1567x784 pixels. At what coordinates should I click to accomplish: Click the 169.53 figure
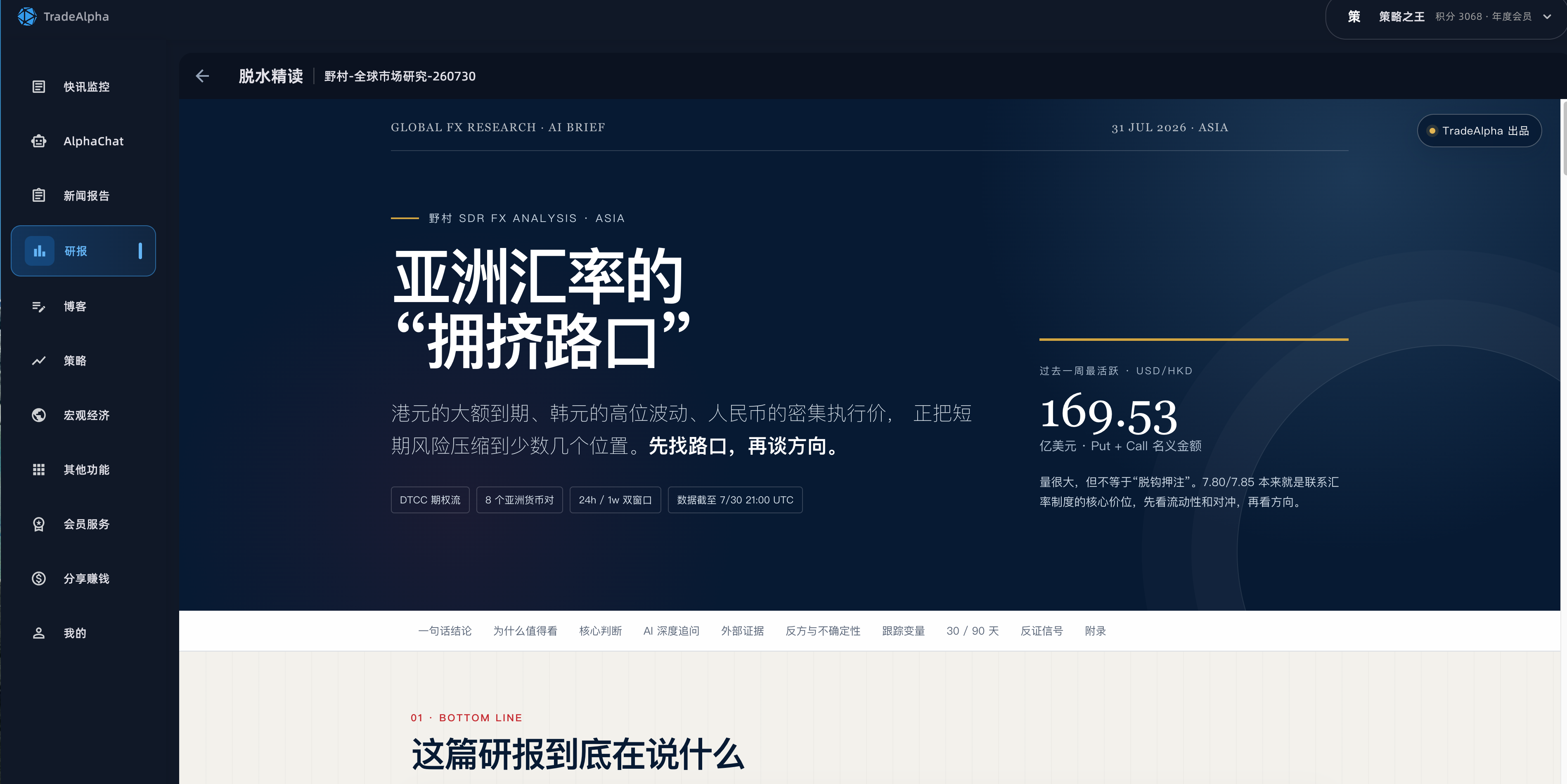pos(1108,414)
